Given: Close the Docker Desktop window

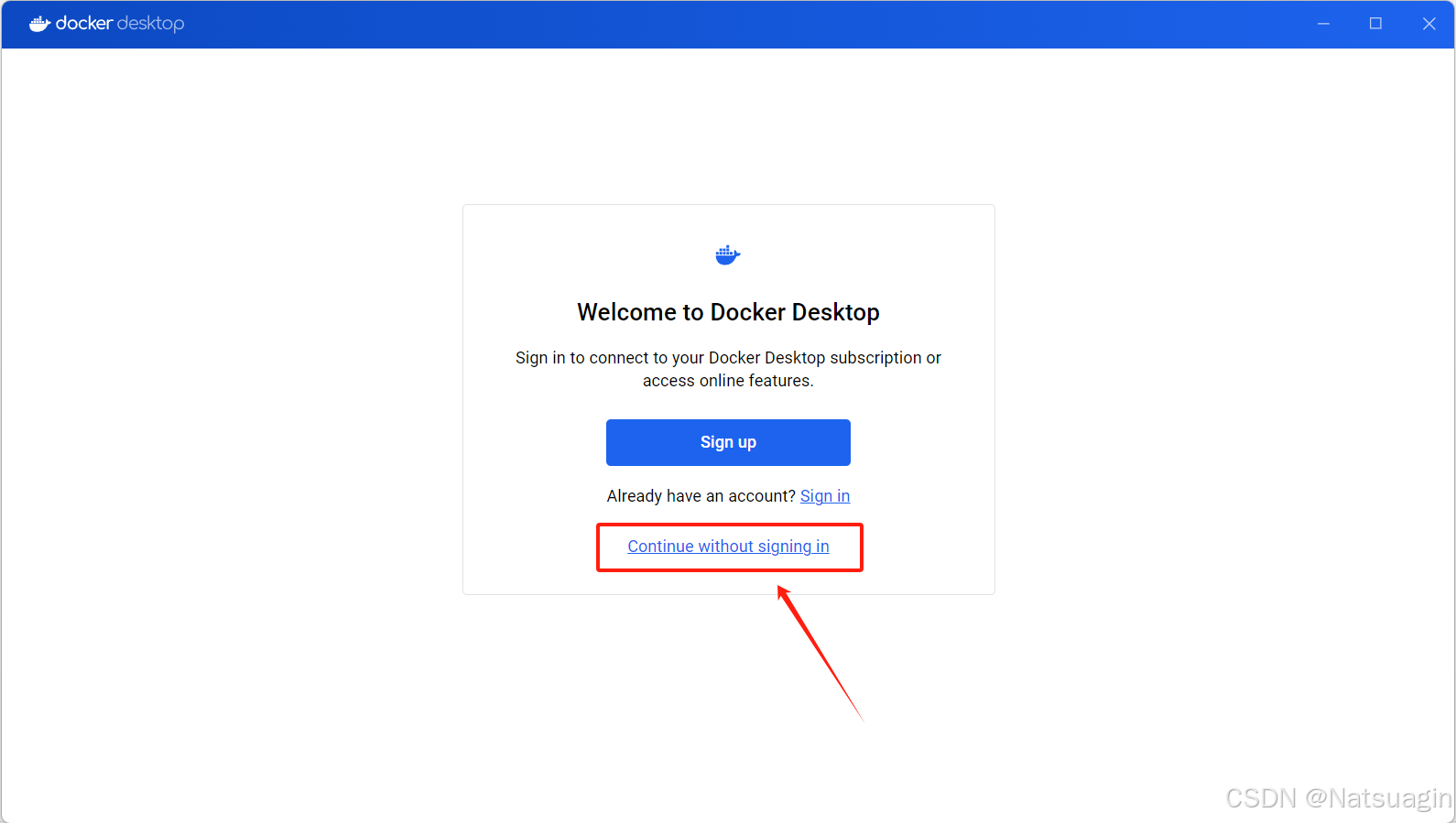Looking at the screenshot, I should (1429, 24).
